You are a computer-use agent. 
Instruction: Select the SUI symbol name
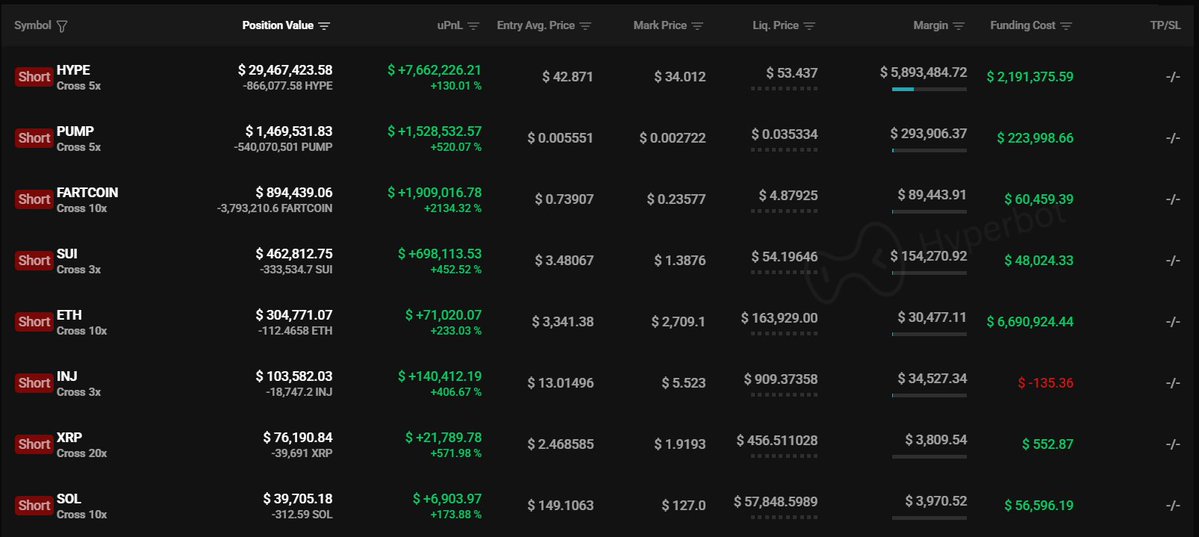pyautogui.click(x=67, y=254)
